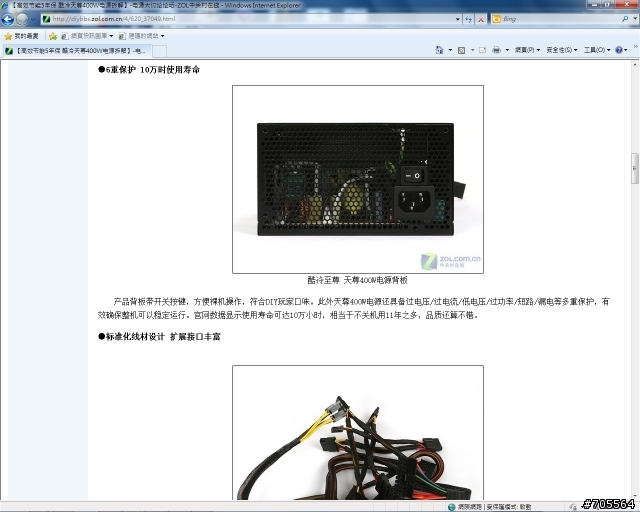The height and width of the screenshot is (512, 640).
Task: Click the ZOL site favicon in address bar
Action: coord(47,19)
